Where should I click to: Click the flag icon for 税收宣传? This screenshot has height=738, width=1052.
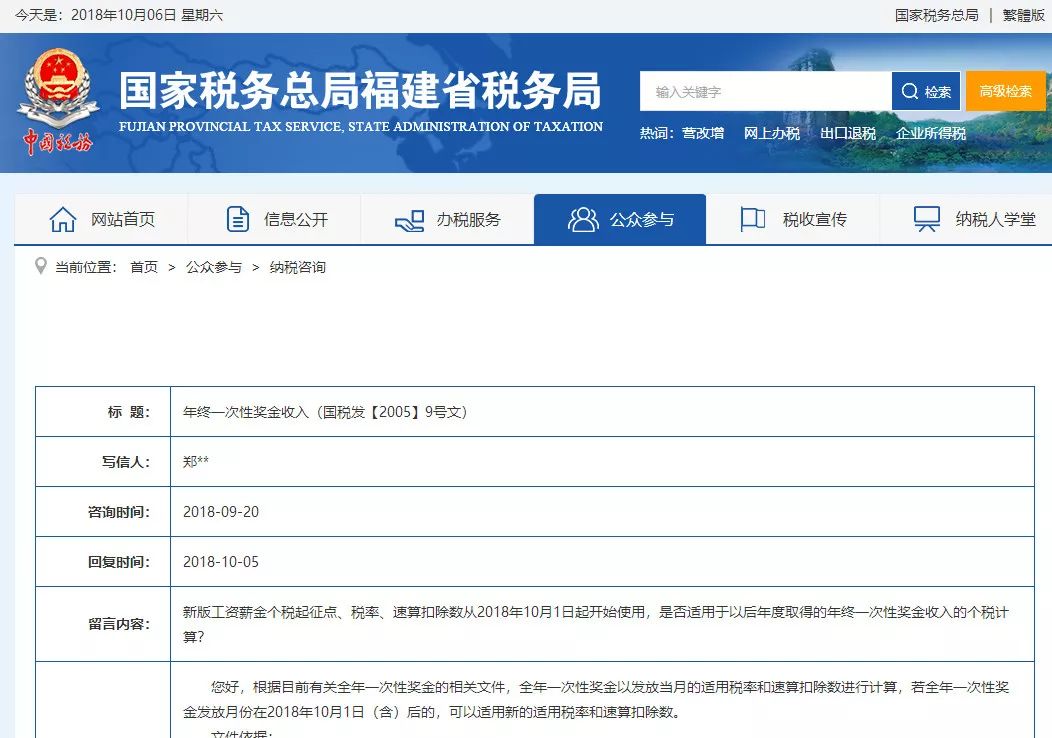pyautogui.click(x=753, y=219)
